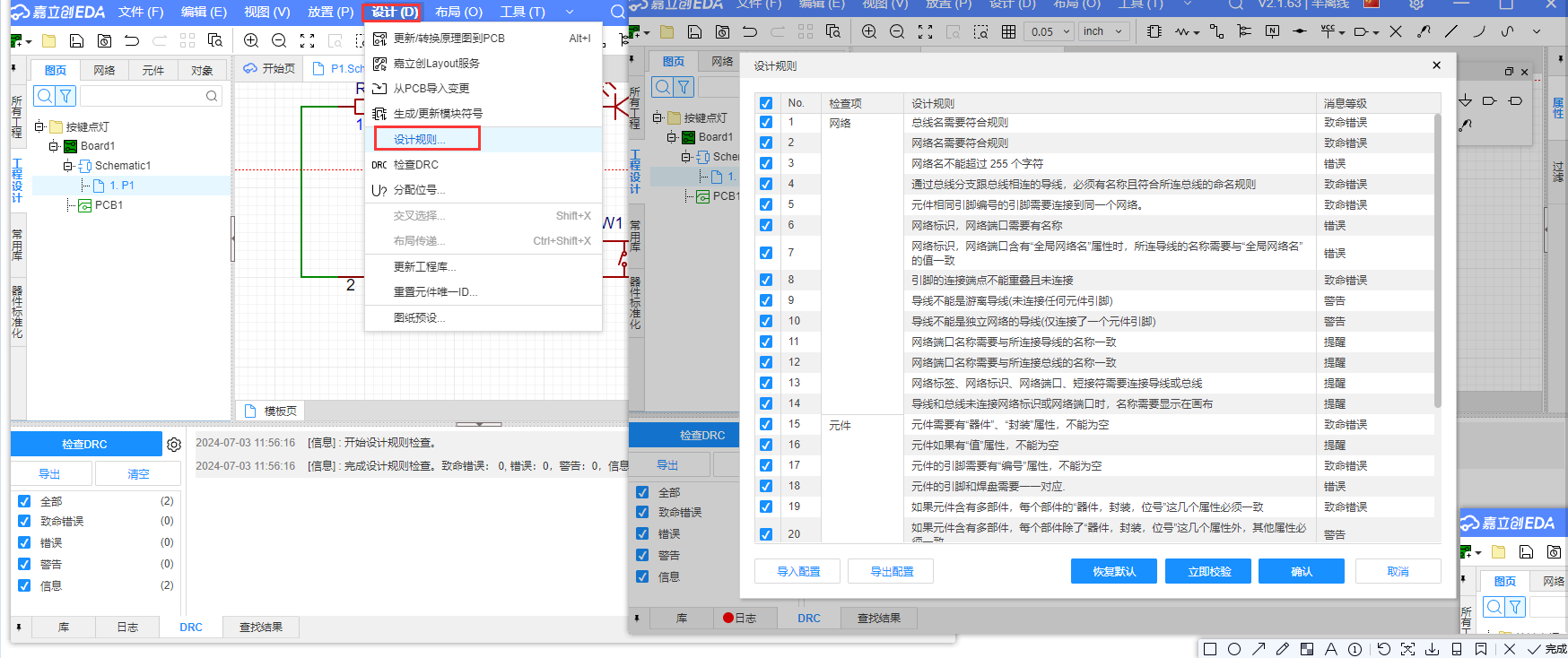The image size is (1568, 658).
Task: Click find-similar icon in left window toolbar
Action: tap(215, 40)
